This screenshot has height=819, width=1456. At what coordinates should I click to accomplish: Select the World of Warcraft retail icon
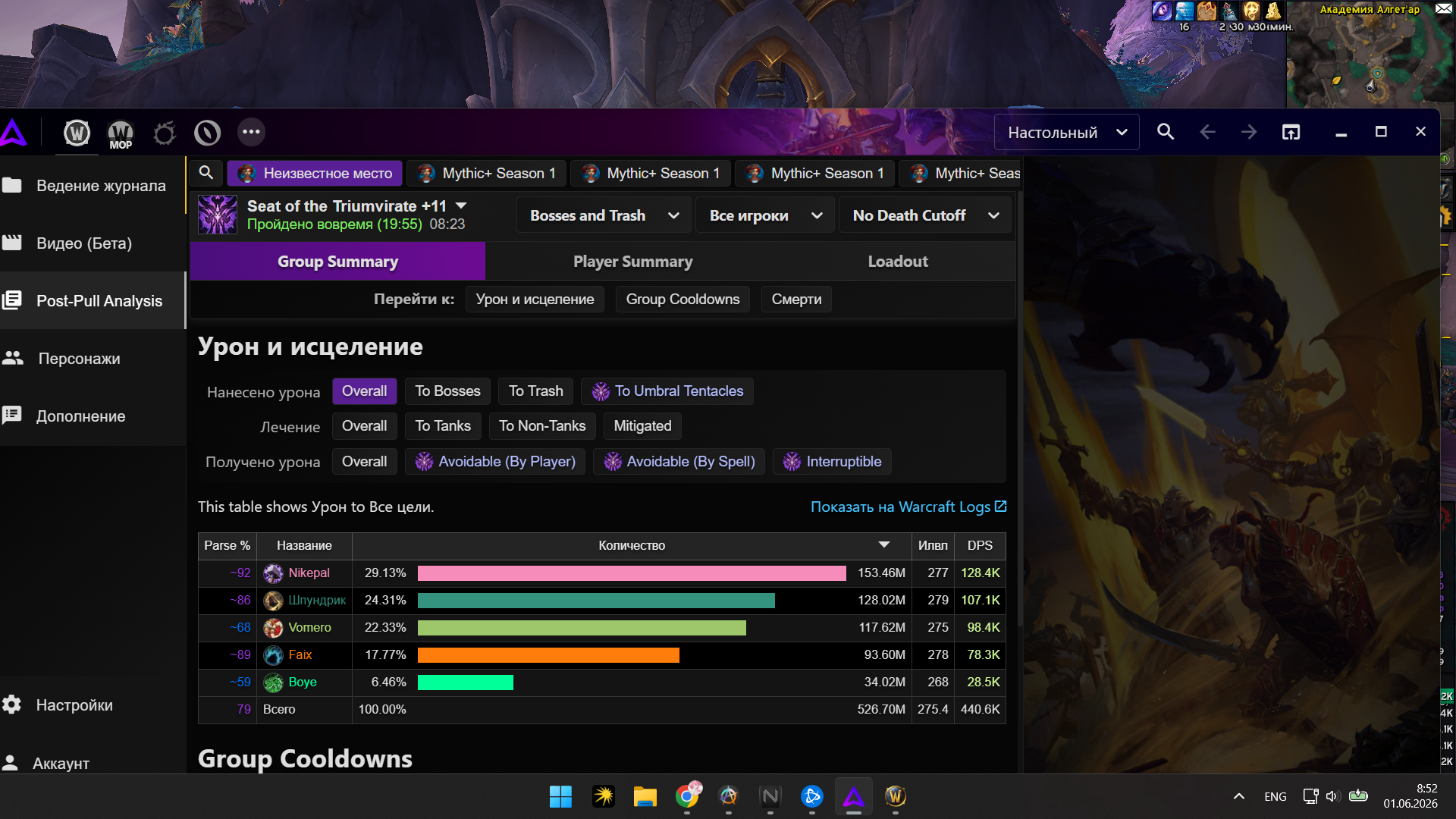pos(77,133)
